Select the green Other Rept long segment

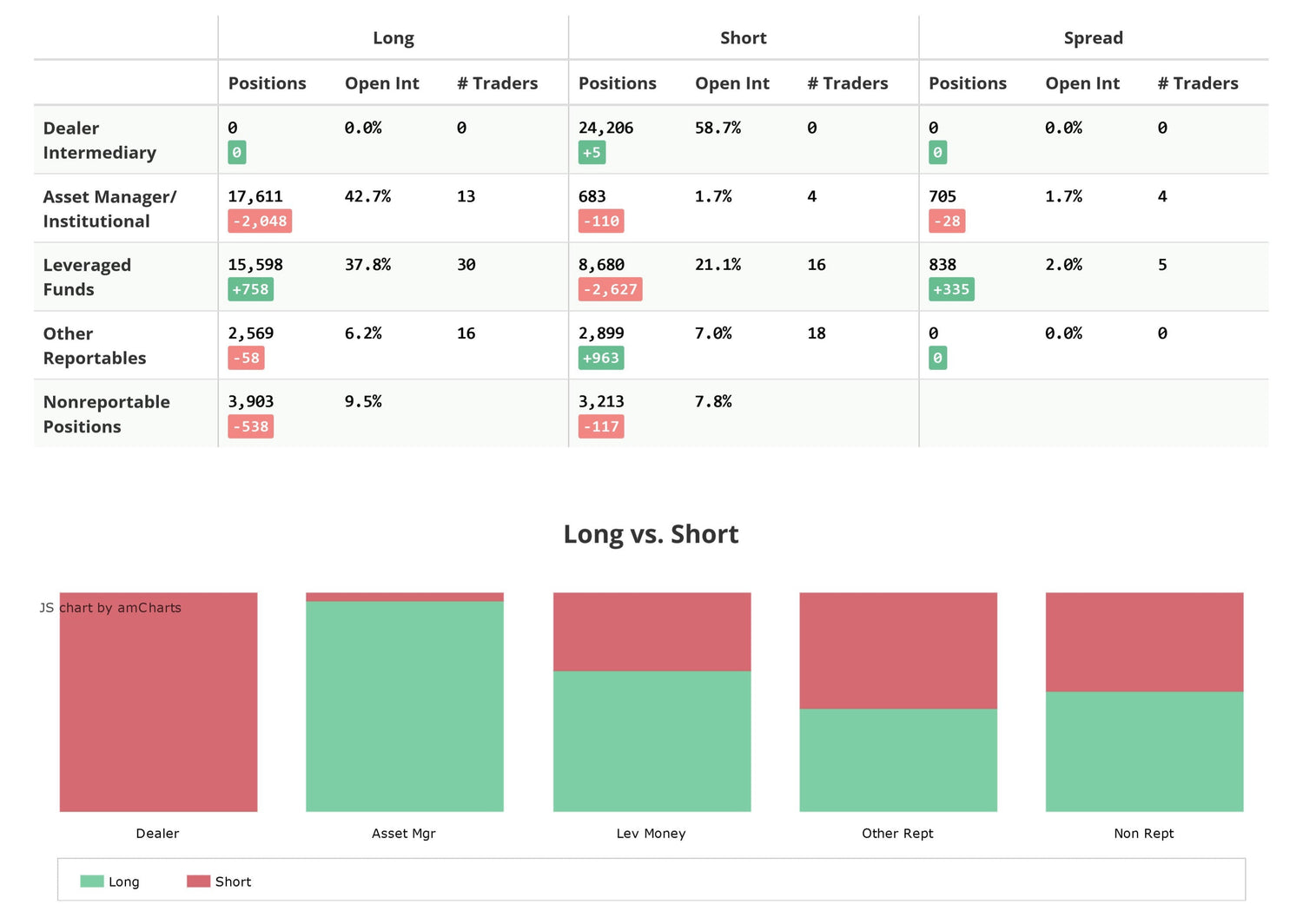tap(898, 760)
